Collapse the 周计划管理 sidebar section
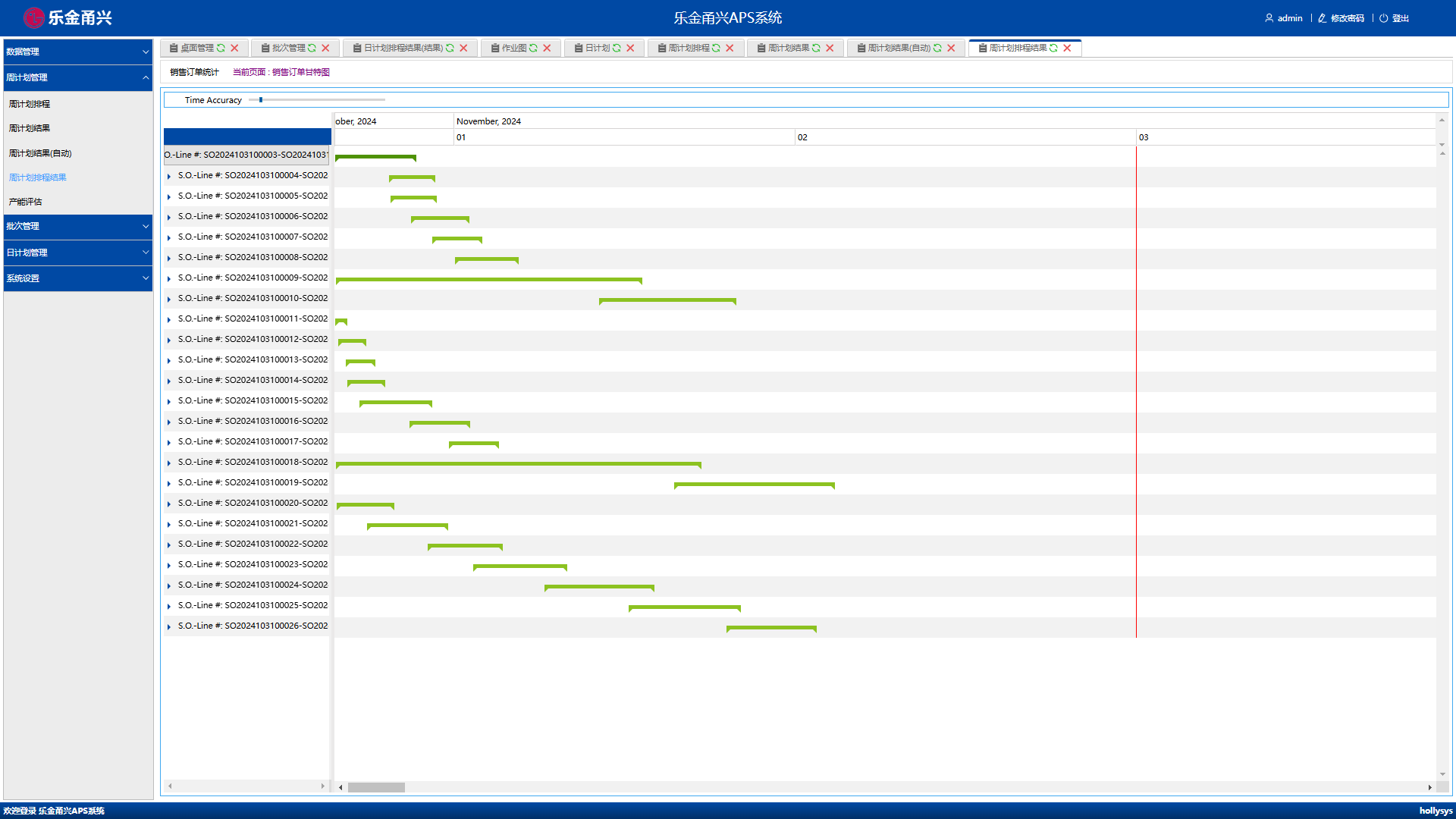 (x=78, y=77)
